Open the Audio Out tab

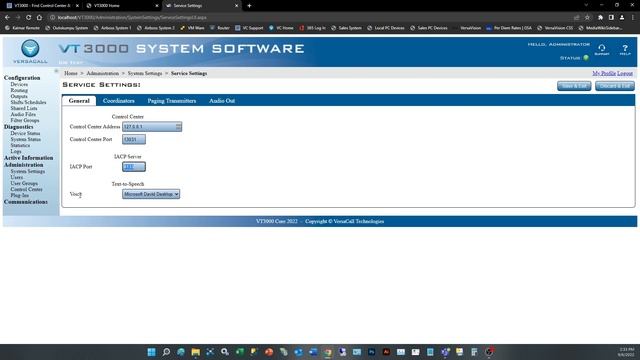click(222, 101)
